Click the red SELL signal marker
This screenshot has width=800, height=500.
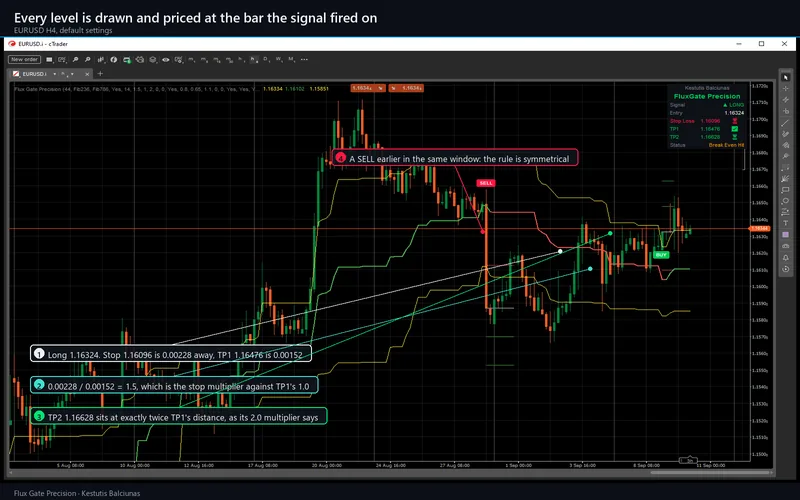pyautogui.click(x=485, y=183)
